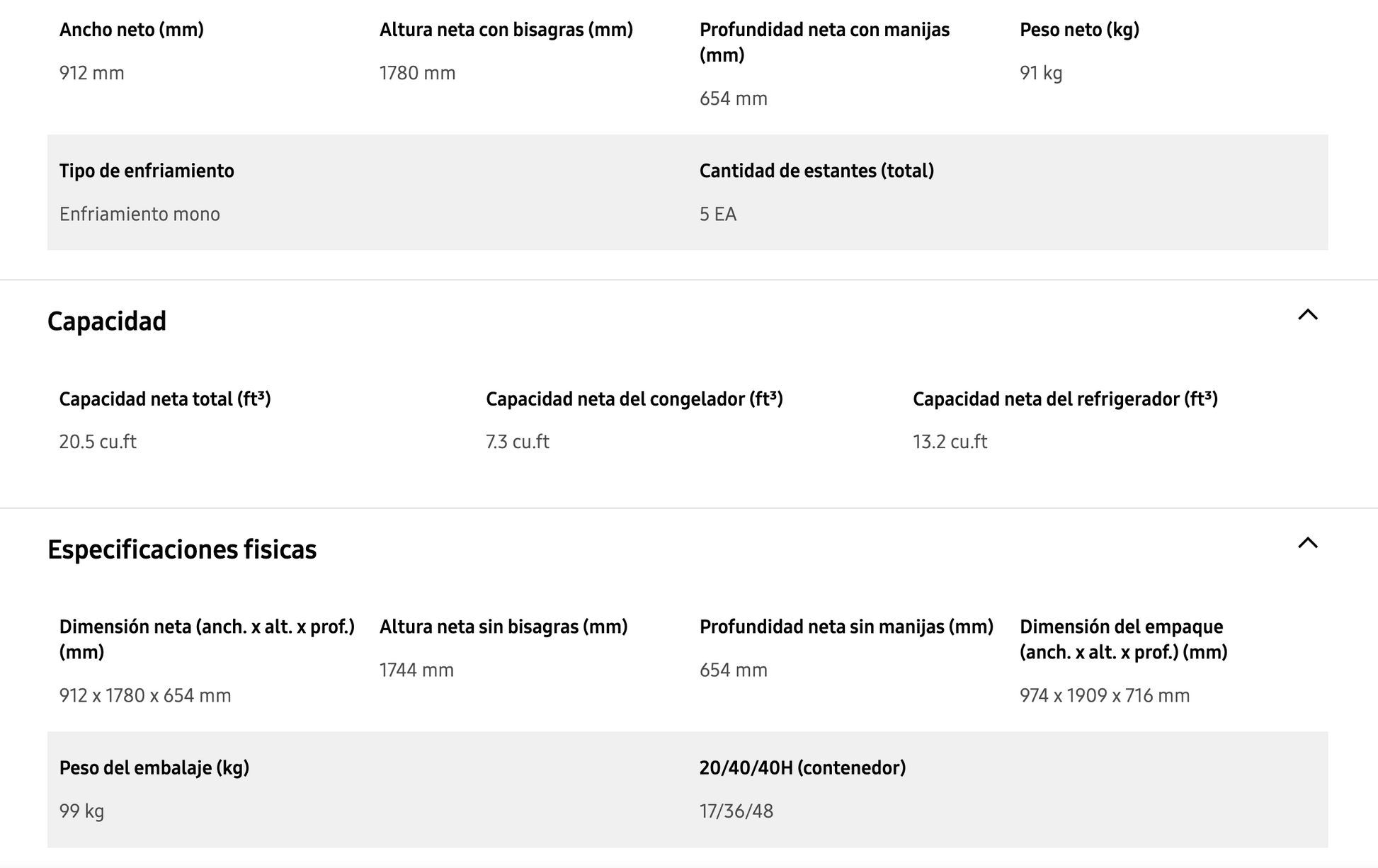Select the Altura neta sin bisagras label
The height and width of the screenshot is (868, 1378).
[x=503, y=627]
